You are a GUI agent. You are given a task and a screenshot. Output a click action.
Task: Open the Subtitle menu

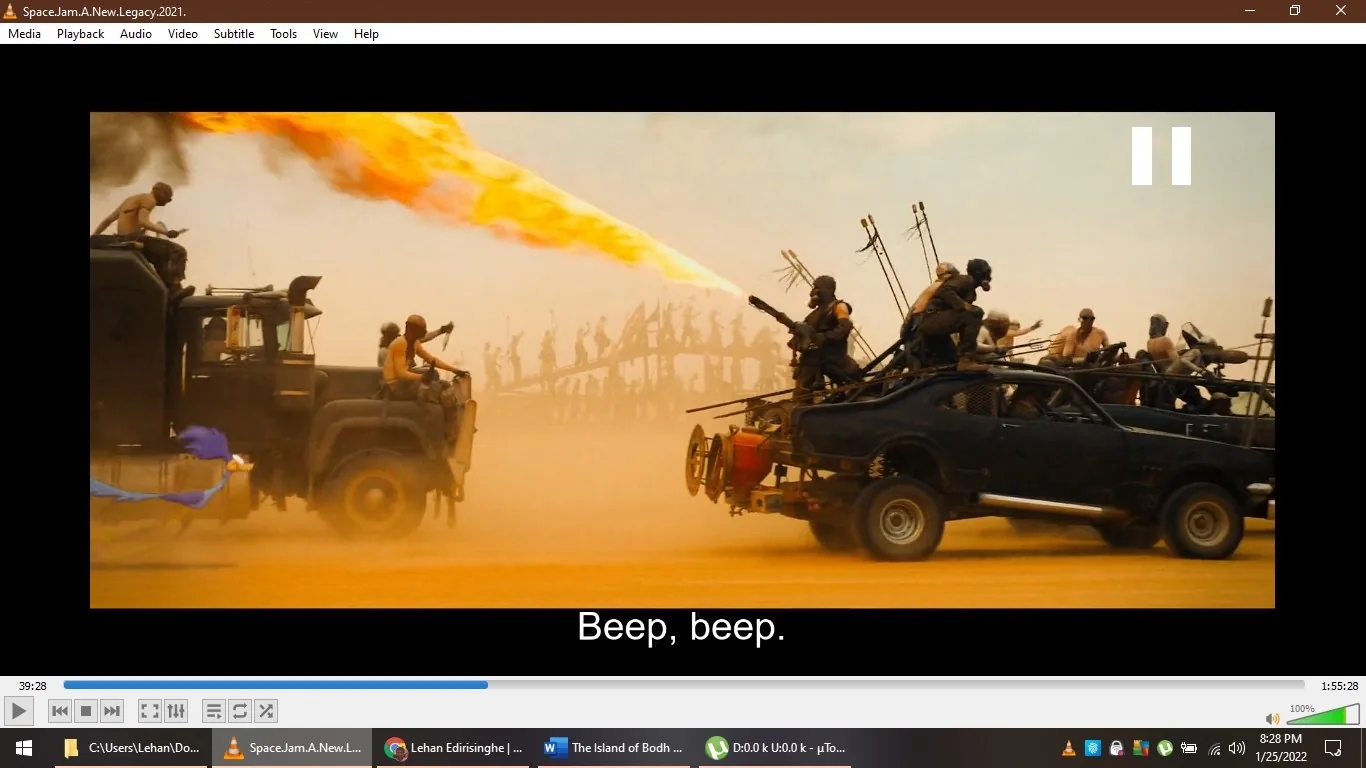(234, 34)
